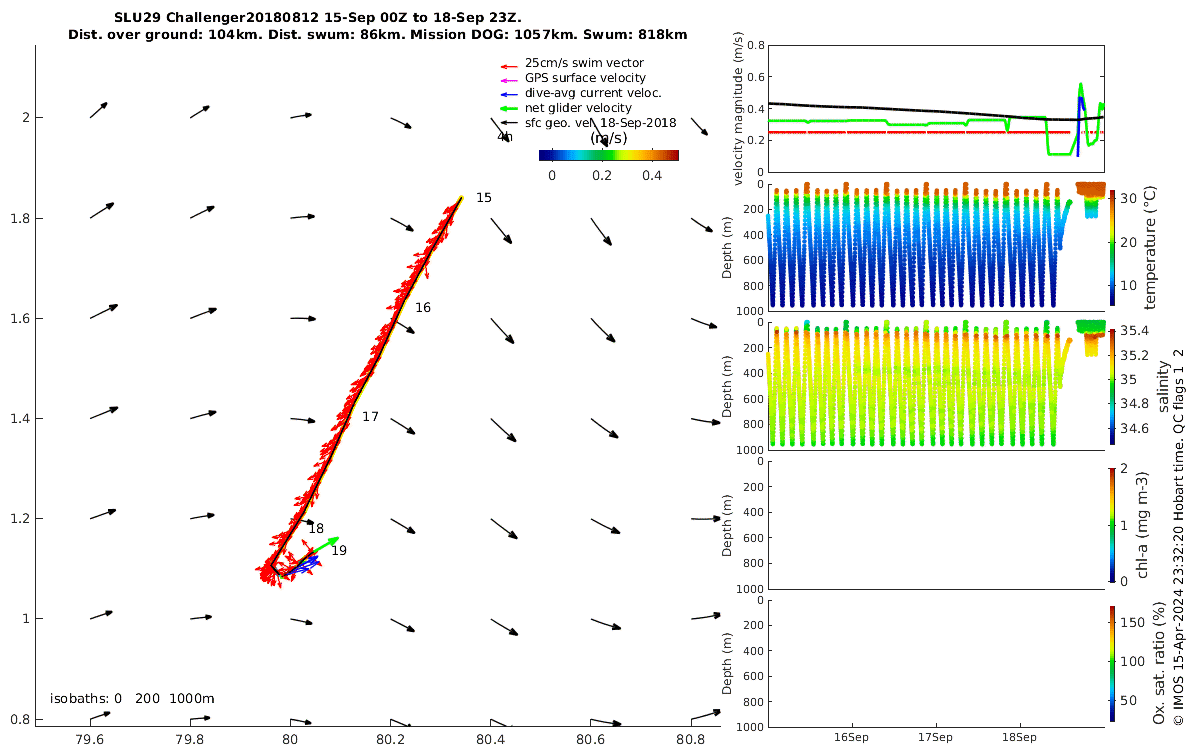Click the '150' oxygen colorbar tick
The width and height of the screenshot is (1200, 750).
point(1132,621)
